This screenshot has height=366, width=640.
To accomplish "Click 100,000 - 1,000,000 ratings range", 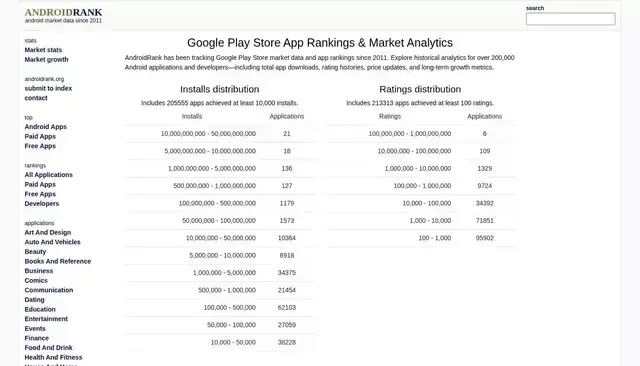I will click(x=422, y=186).
